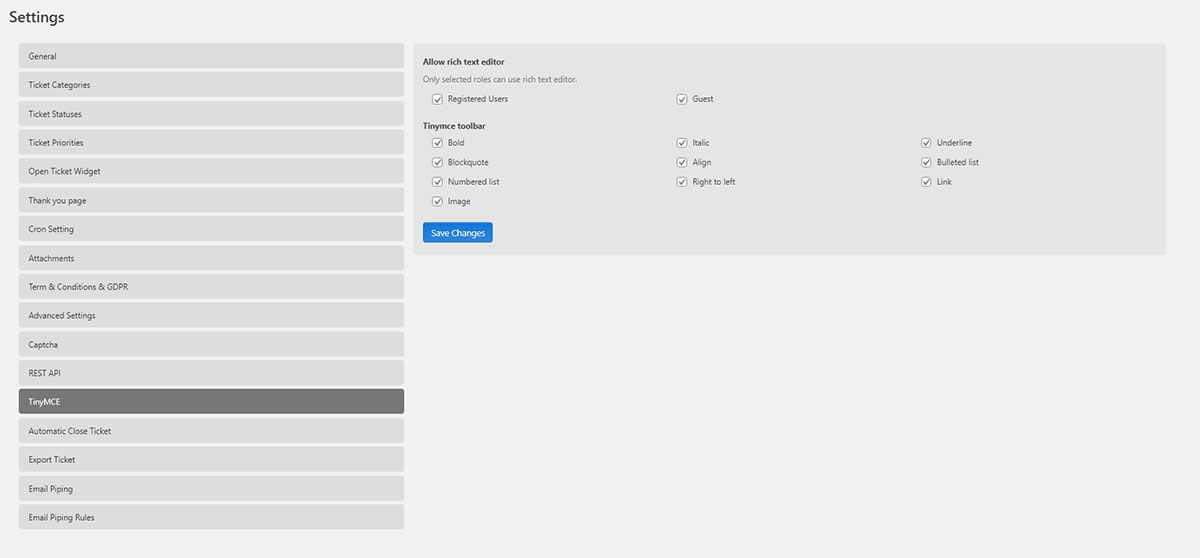This screenshot has height=558, width=1200.
Task: Open Captcha settings
Action: pyautogui.click(x=211, y=344)
